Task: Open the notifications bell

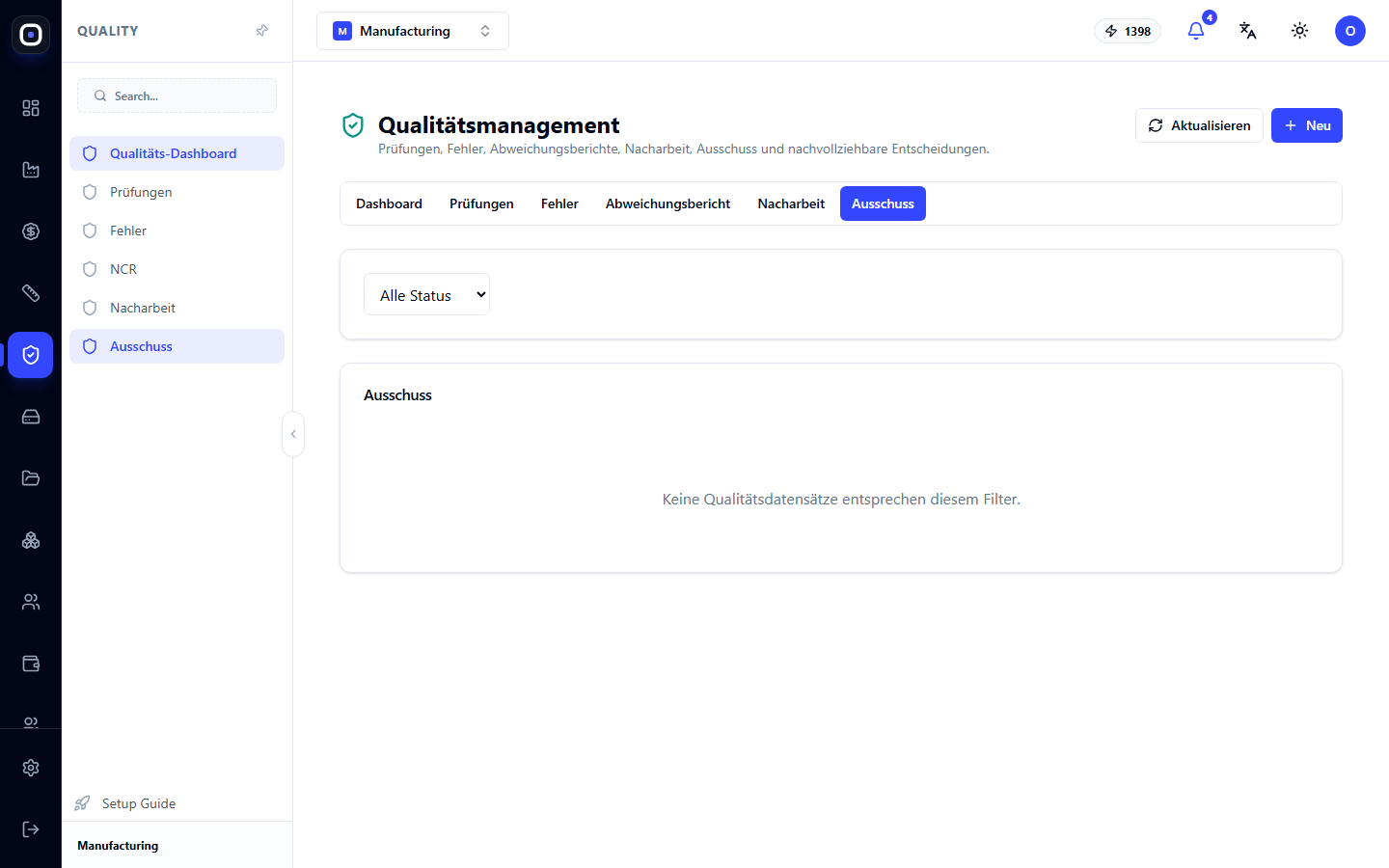Action: (1196, 31)
